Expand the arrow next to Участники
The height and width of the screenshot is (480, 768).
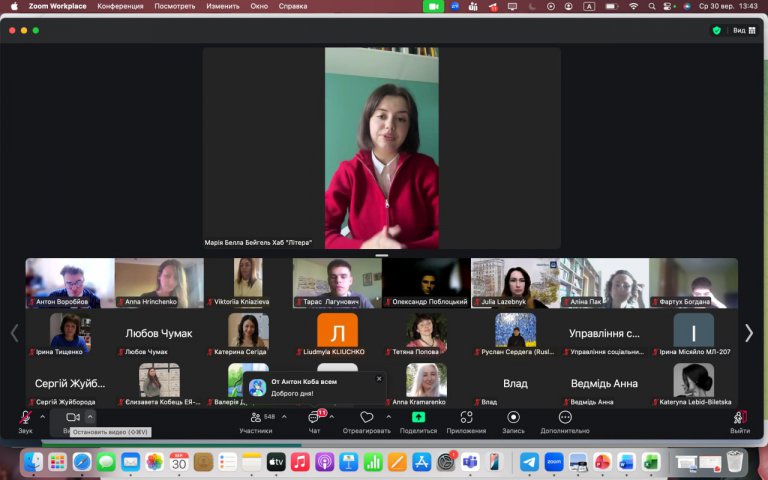point(284,417)
